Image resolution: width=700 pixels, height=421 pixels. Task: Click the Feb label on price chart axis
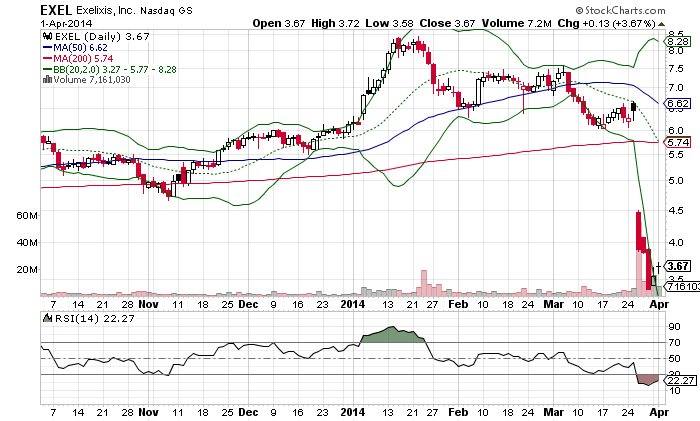[458, 304]
